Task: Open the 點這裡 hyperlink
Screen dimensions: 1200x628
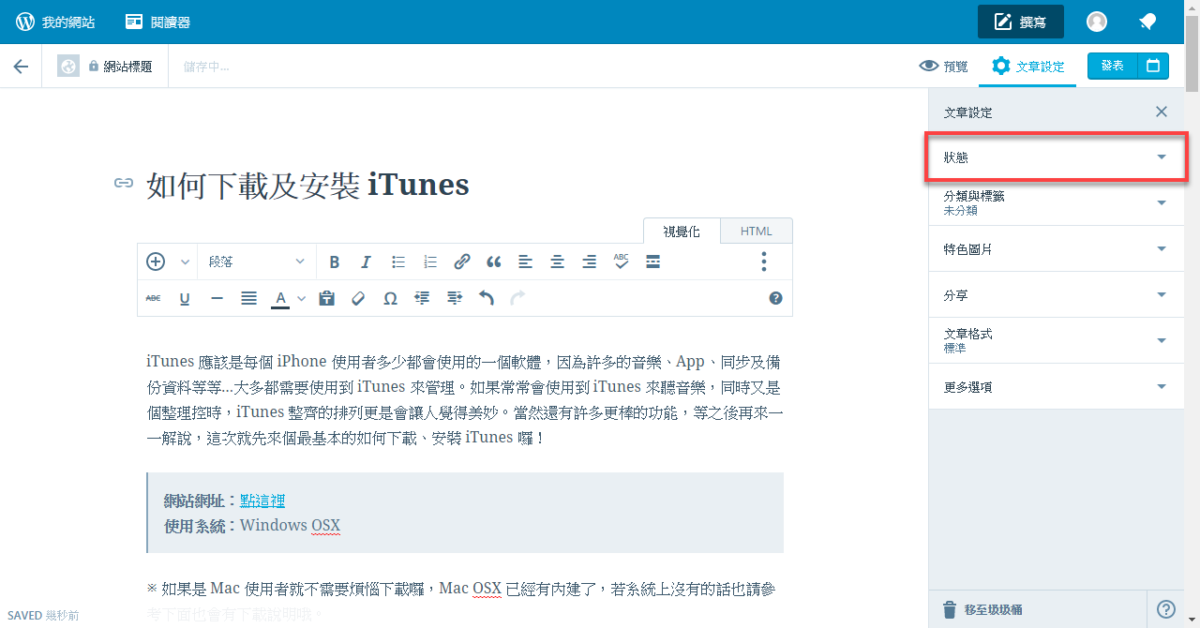Action: 262,501
